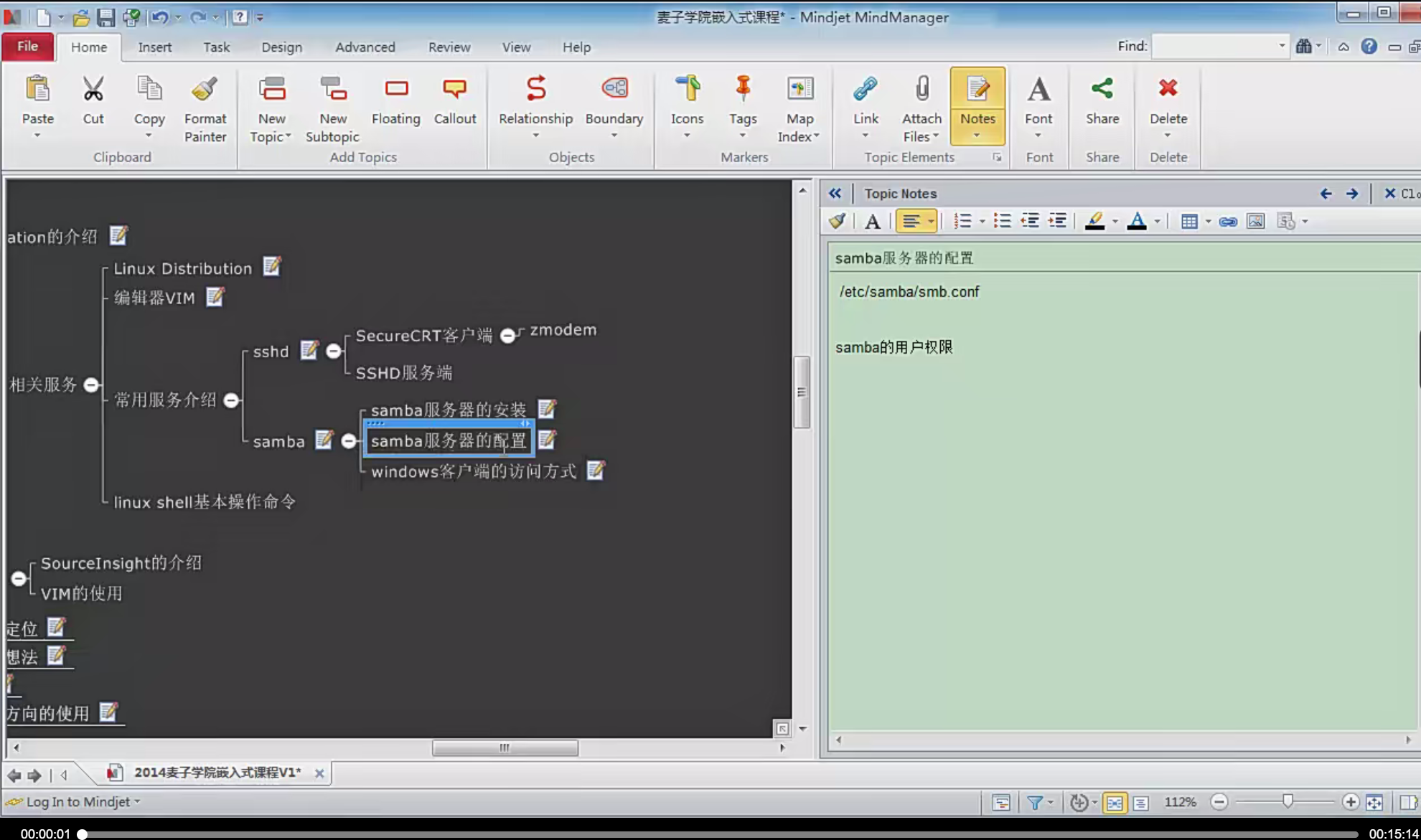Click the 2014麦子学院嵌入式课程V1 document tab
The image size is (1421, 840).
click(x=217, y=773)
